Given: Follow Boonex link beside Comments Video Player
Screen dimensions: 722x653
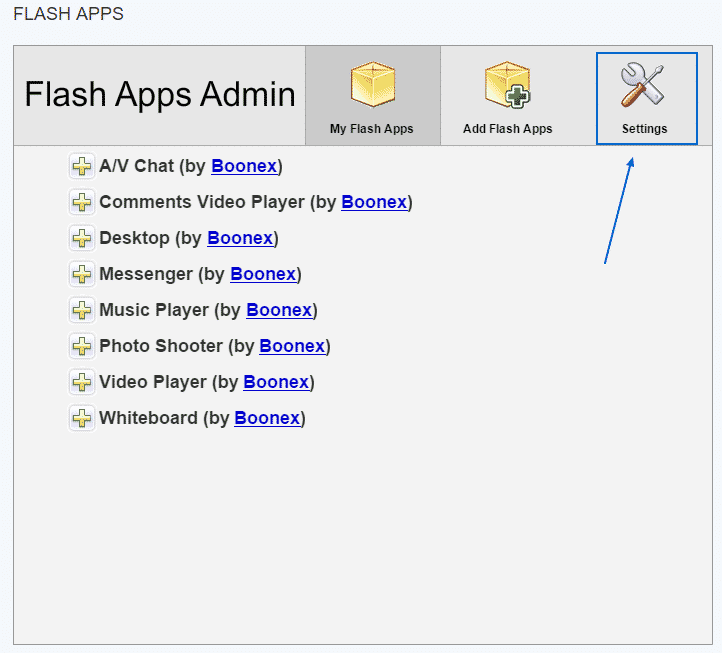Looking at the screenshot, I should [374, 202].
